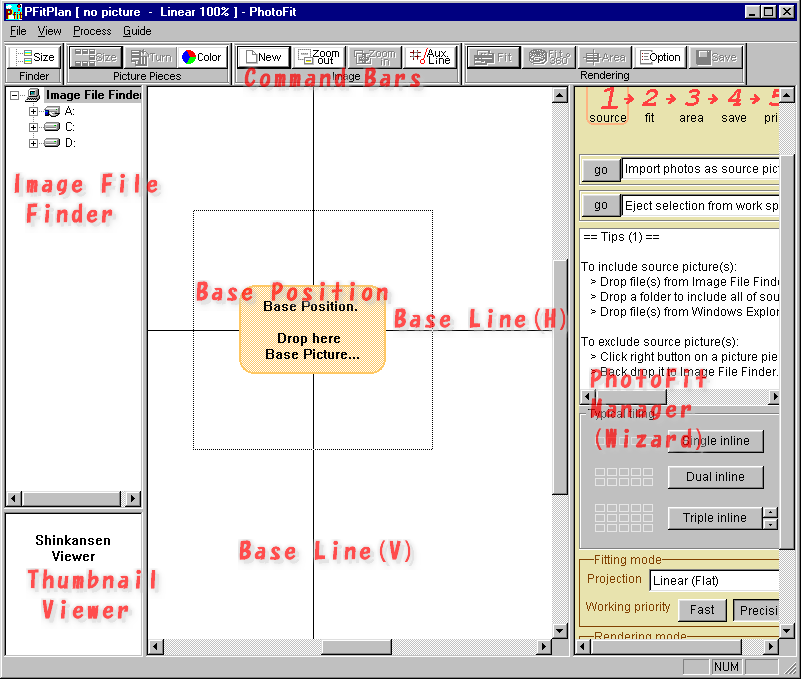The width and height of the screenshot is (801, 679).
Task: Click the wizard panel scroll down arrow
Action: click(x=787, y=631)
